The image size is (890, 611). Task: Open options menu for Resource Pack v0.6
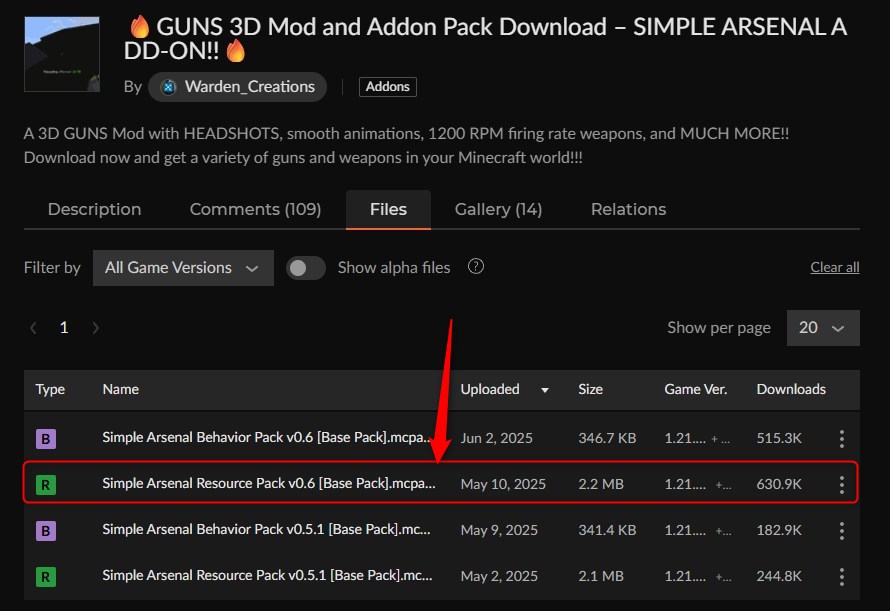(x=841, y=484)
